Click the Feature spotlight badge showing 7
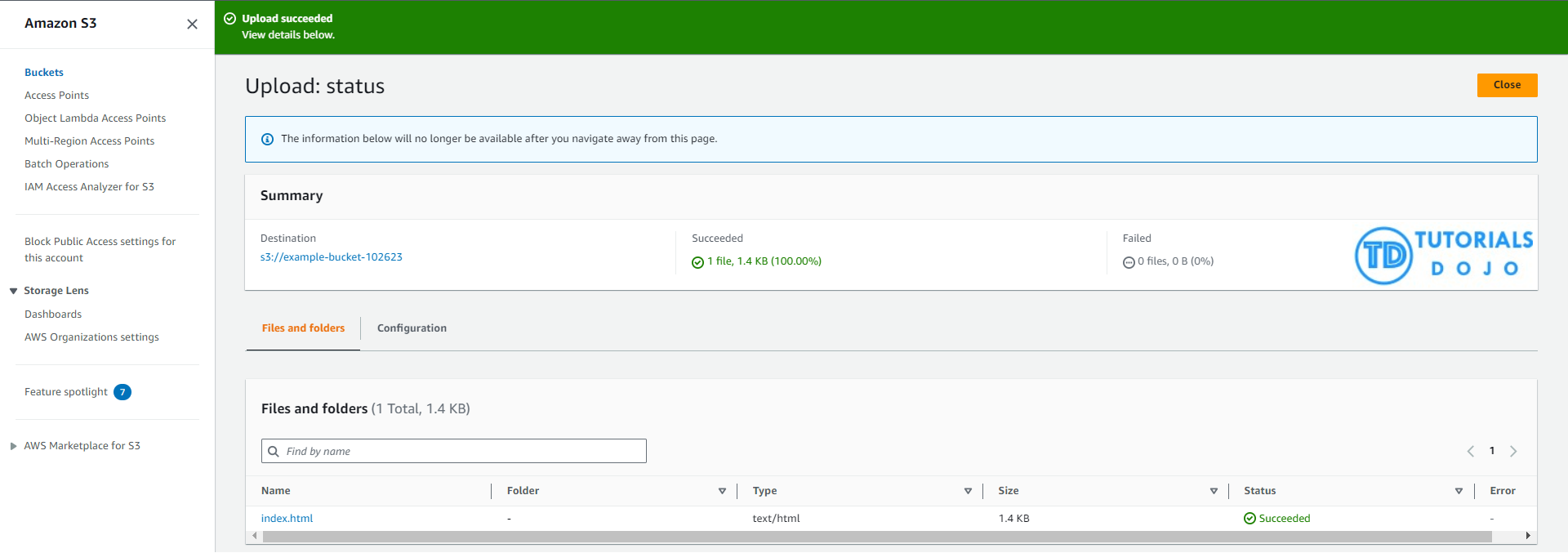The image size is (1568, 553). [x=122, y=392]
